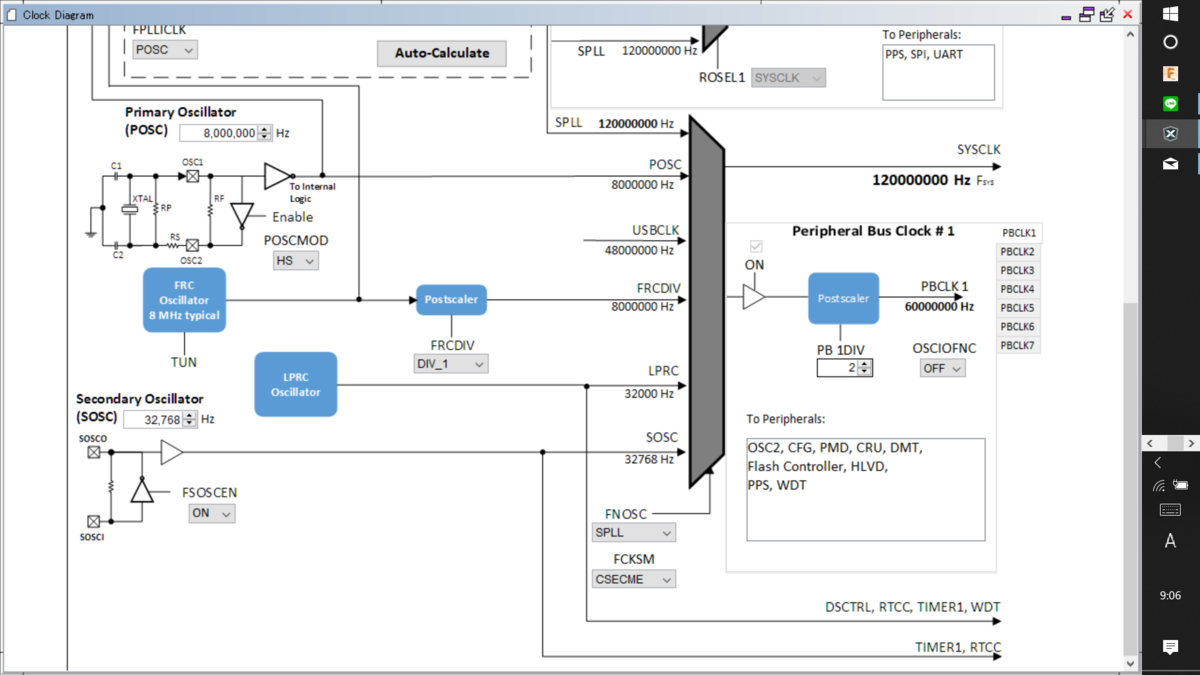1200x675 pixels.
Task: Click the cascade windows icon in title bar
Action: click(x=1086, y=15)
